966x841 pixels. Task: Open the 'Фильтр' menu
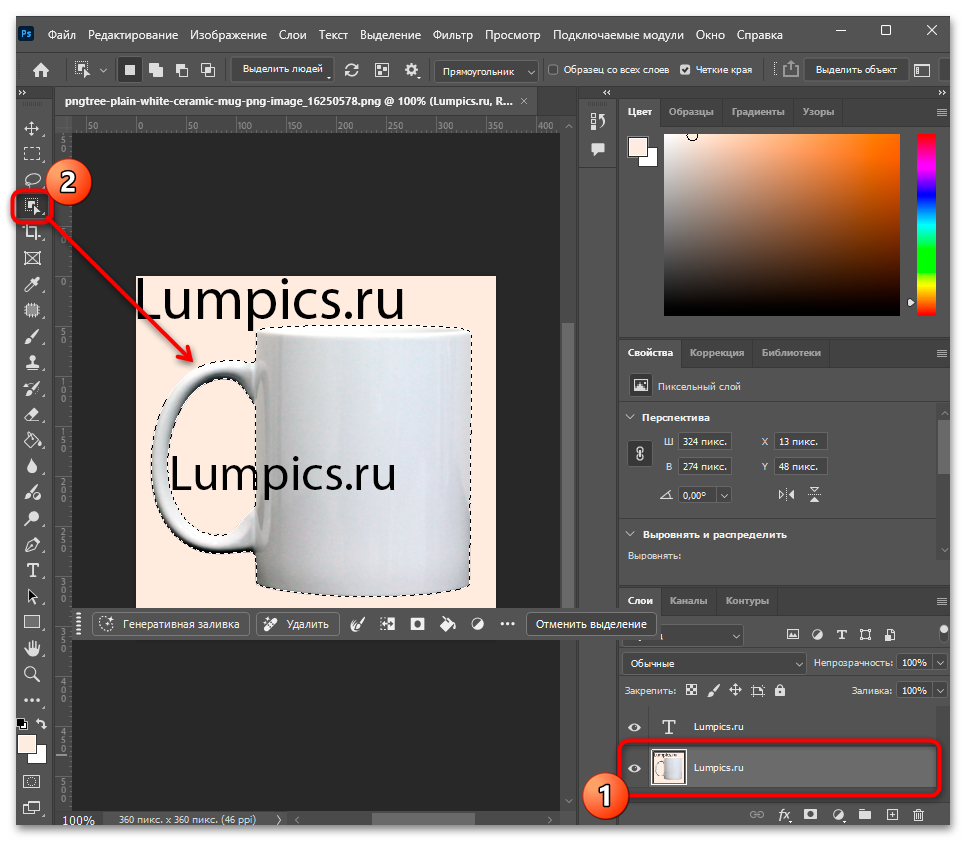453,35
